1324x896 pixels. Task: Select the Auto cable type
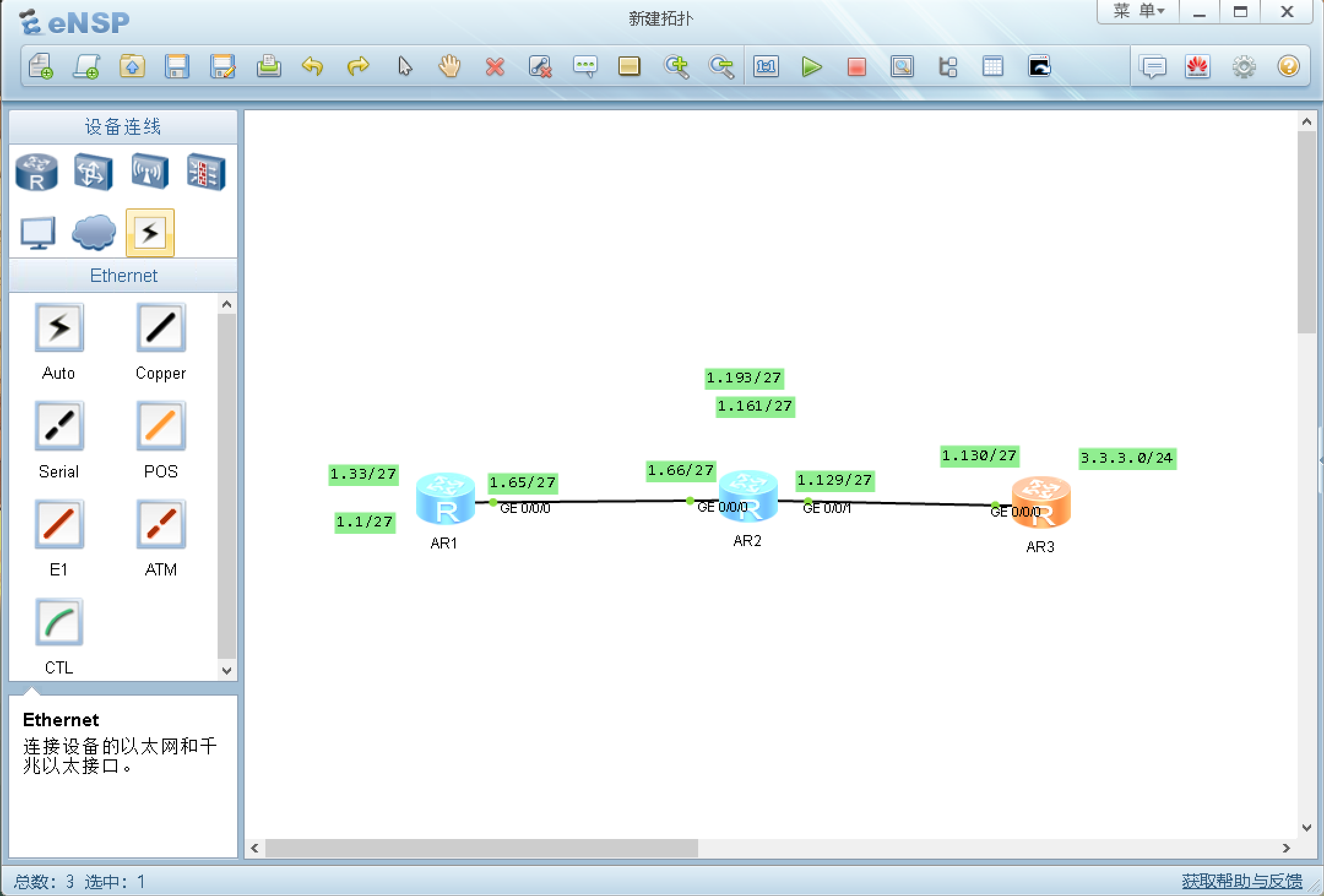tap(59, 328)
